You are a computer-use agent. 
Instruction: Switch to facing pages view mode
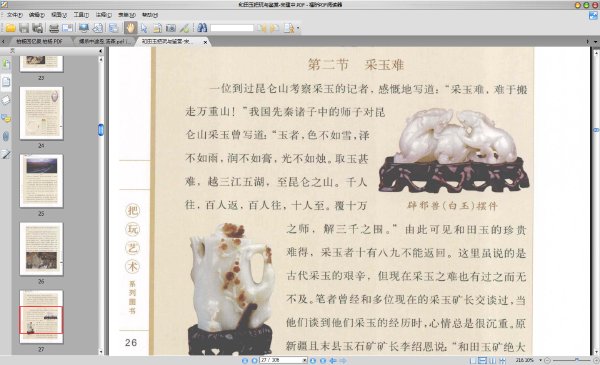(492, 360)
